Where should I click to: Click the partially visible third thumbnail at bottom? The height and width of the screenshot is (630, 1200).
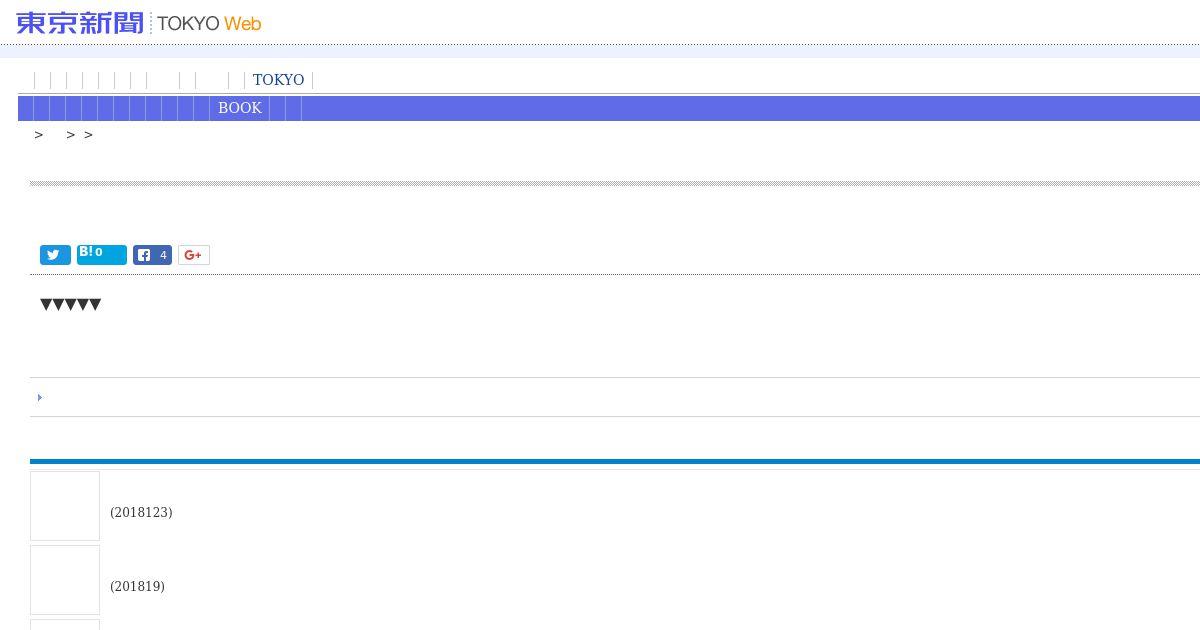click(x=65, y=625)
